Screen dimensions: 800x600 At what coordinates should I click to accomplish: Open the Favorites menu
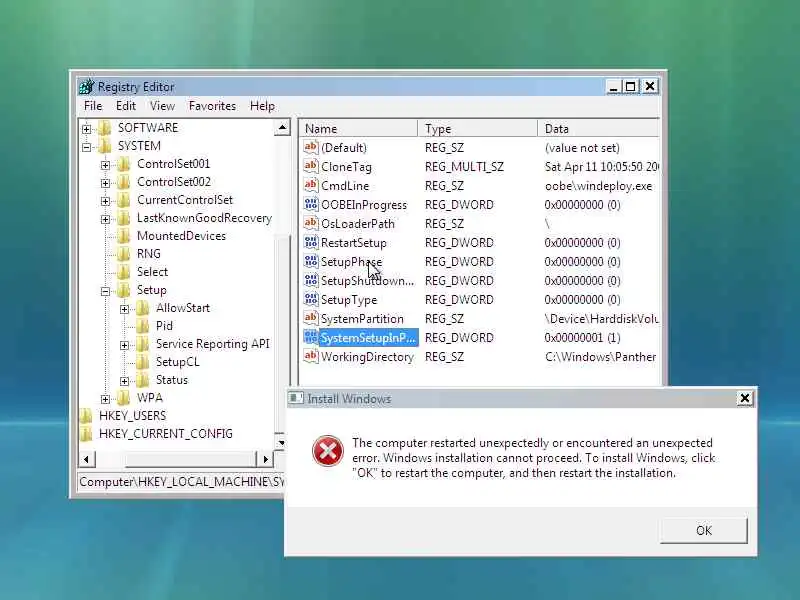(x=212, y=106)
